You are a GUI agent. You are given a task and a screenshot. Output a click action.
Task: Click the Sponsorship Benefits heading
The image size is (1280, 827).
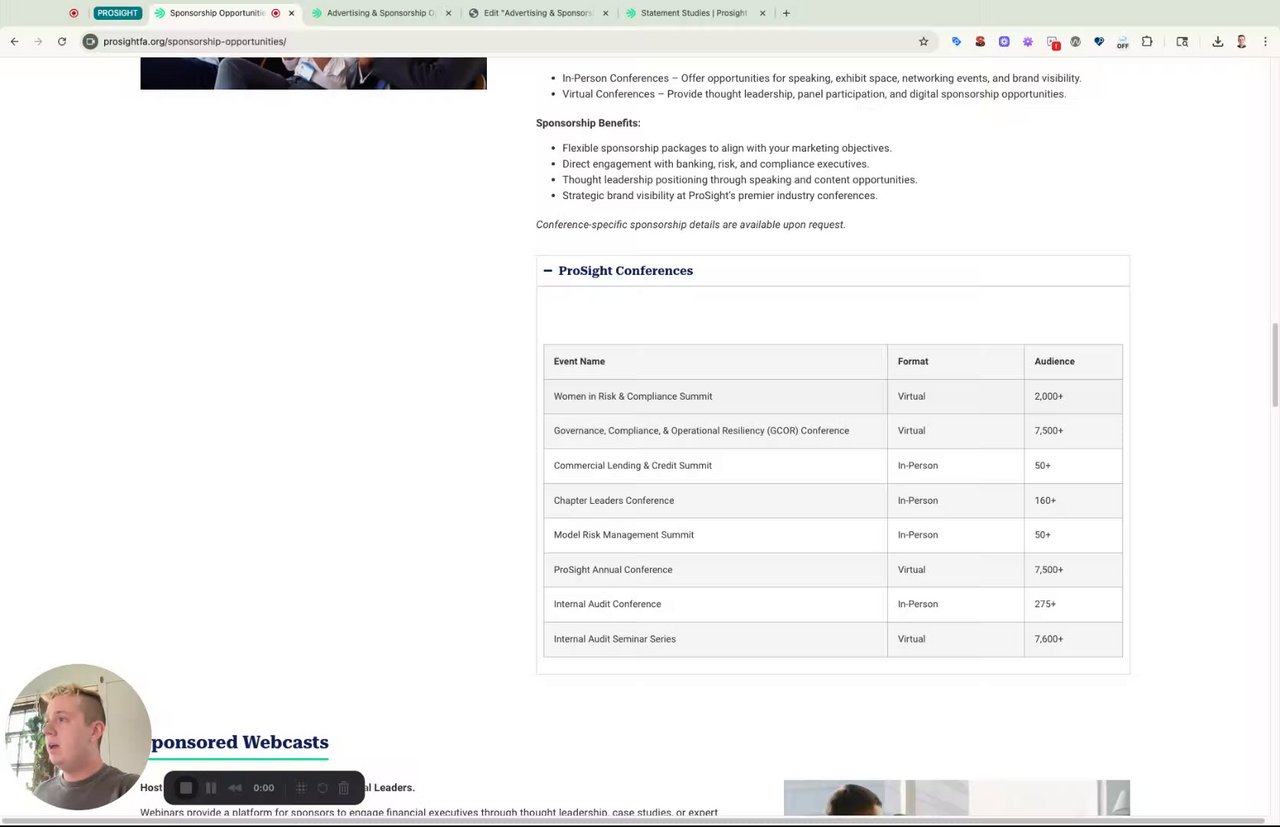coord(588,123)
